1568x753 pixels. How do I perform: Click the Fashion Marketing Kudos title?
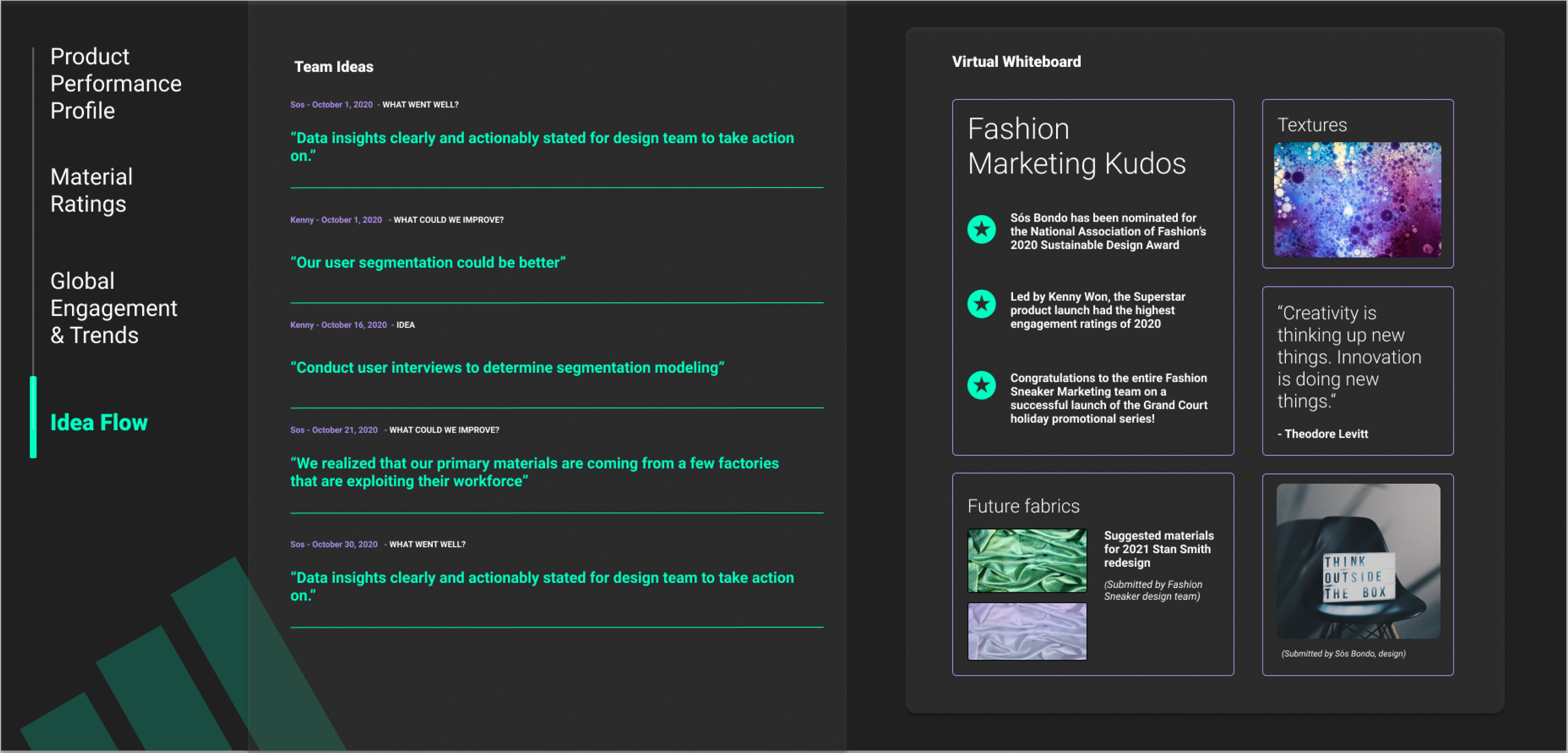pos(1077,146)
